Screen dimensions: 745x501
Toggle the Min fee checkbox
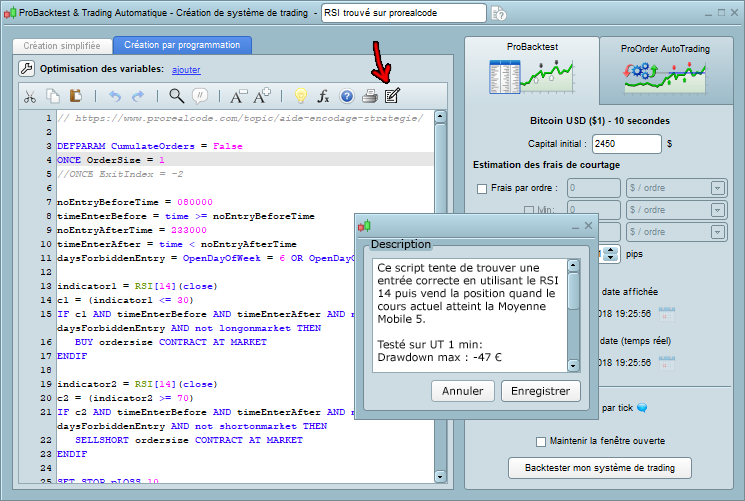click(530, 210)
